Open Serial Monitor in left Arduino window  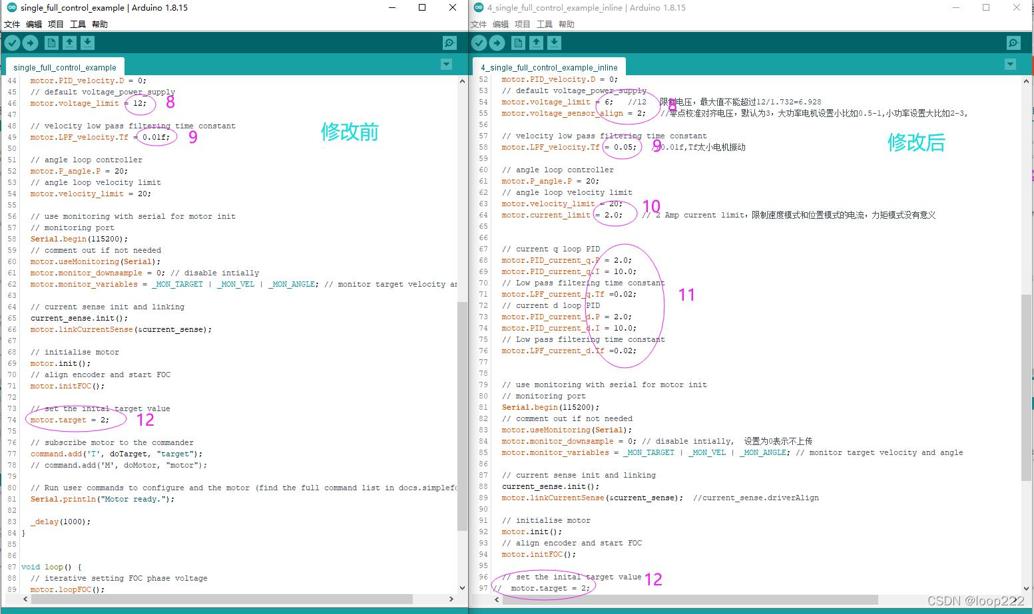(449, 43)
